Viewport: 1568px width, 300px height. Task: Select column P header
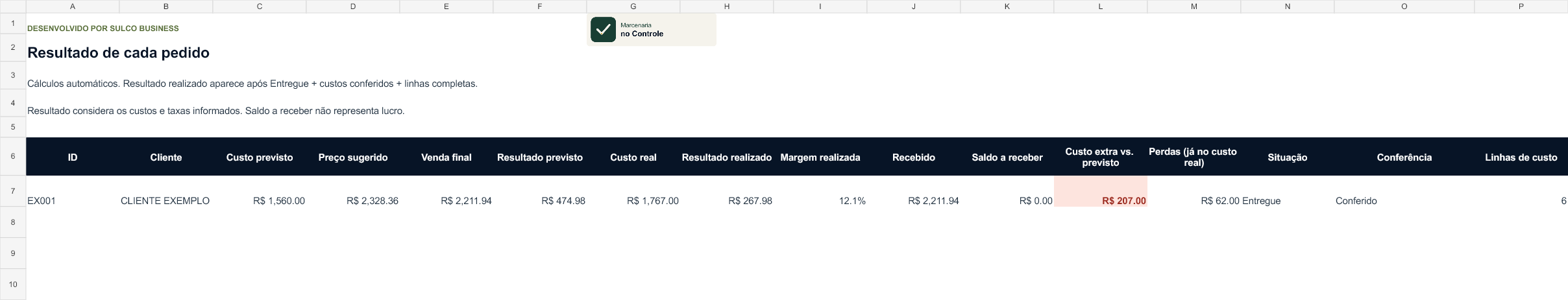[1521, 6]
